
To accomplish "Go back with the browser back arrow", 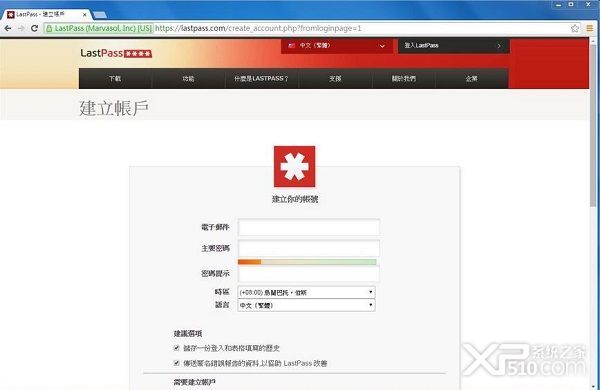I will click(8, 28).
